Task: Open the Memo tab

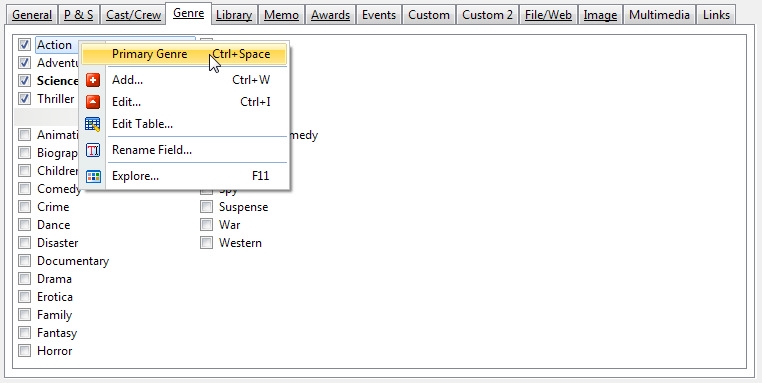Action: pyautogui.click(x=282, y=15)
